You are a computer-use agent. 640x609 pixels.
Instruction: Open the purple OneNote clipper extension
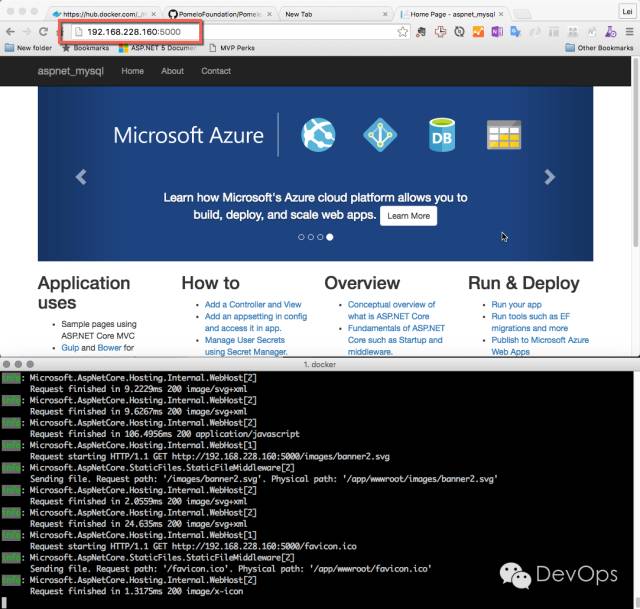pos(497,31)
